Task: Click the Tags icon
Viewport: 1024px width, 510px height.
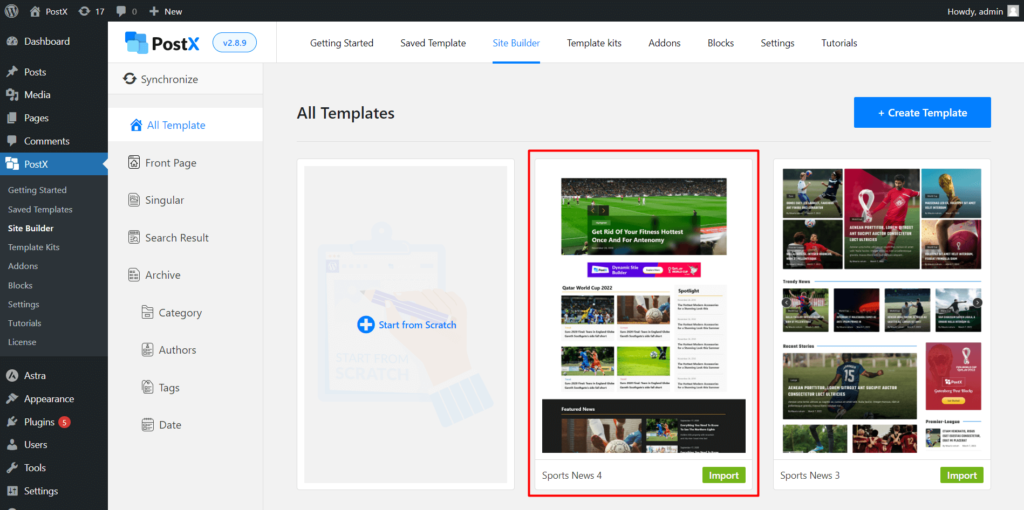Action: 148,387
